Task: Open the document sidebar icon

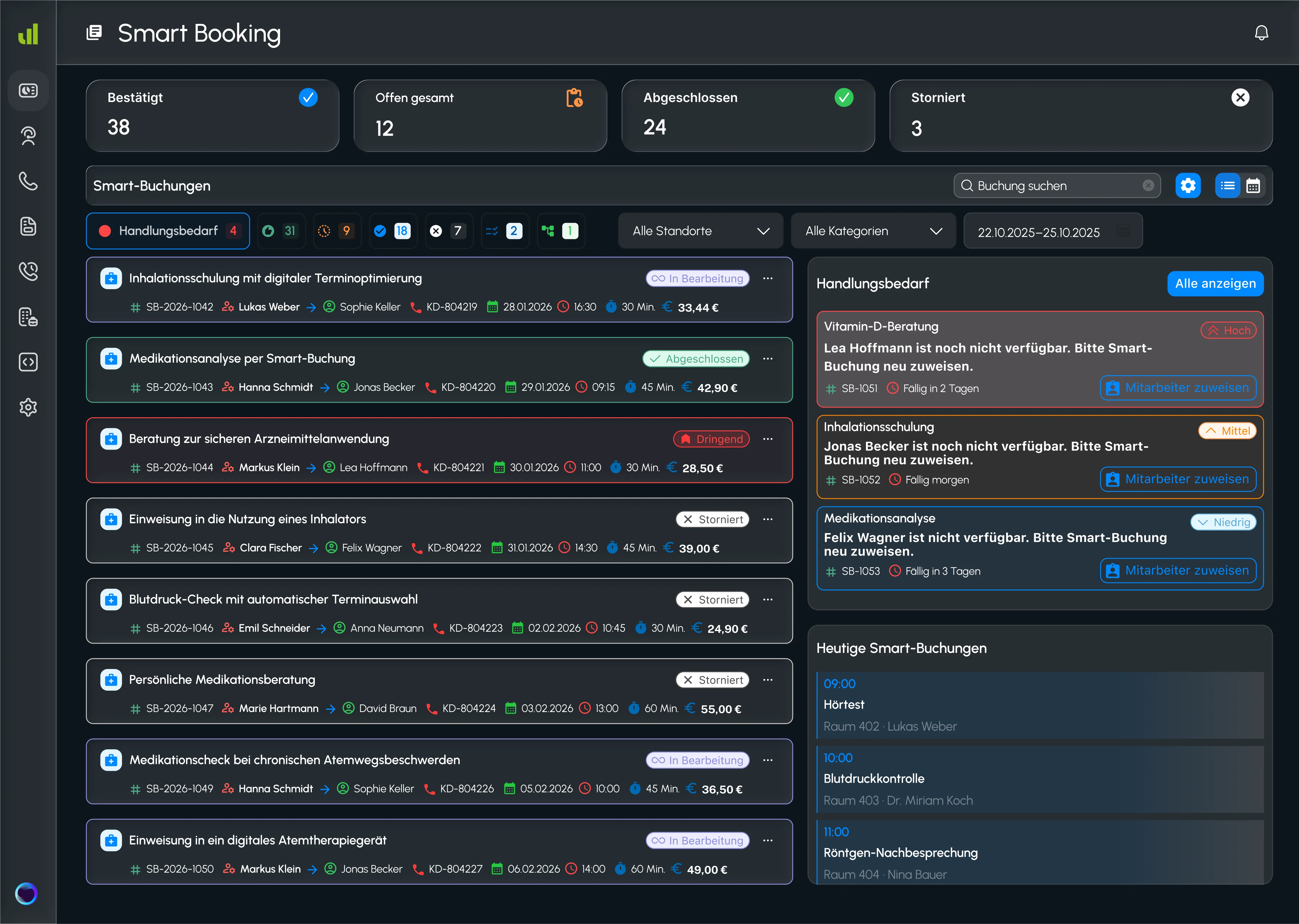Action: (x=28, y=226)
